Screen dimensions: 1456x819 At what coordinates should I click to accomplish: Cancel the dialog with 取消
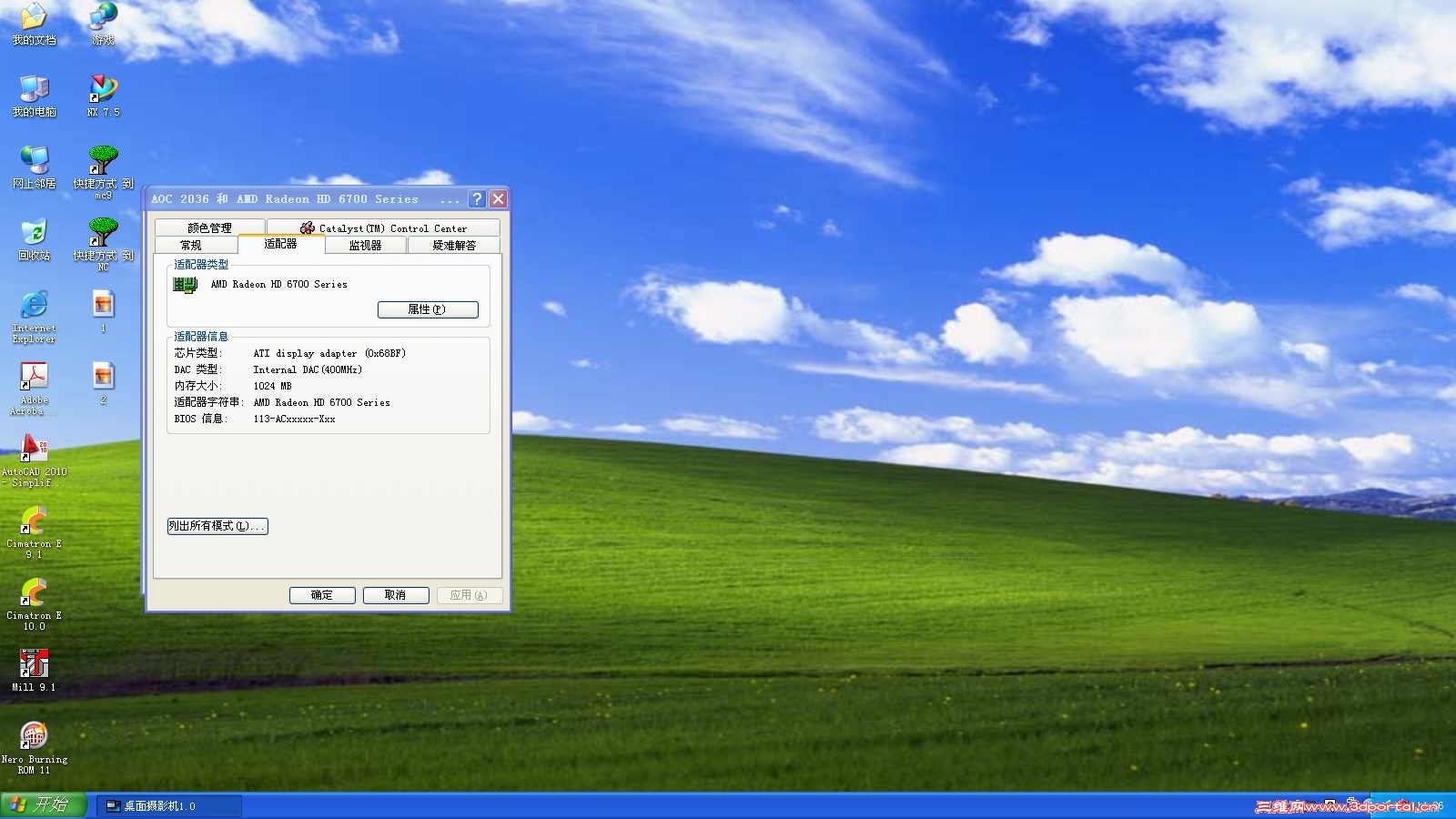pos(395,595)
